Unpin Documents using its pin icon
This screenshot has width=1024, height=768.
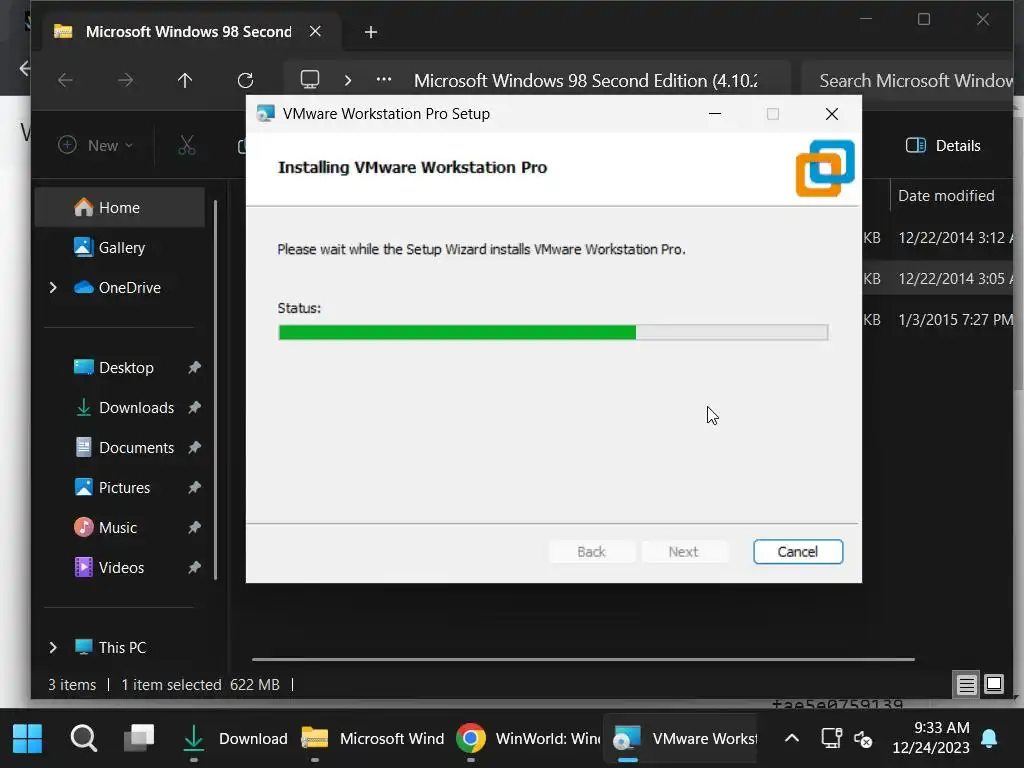194,447
